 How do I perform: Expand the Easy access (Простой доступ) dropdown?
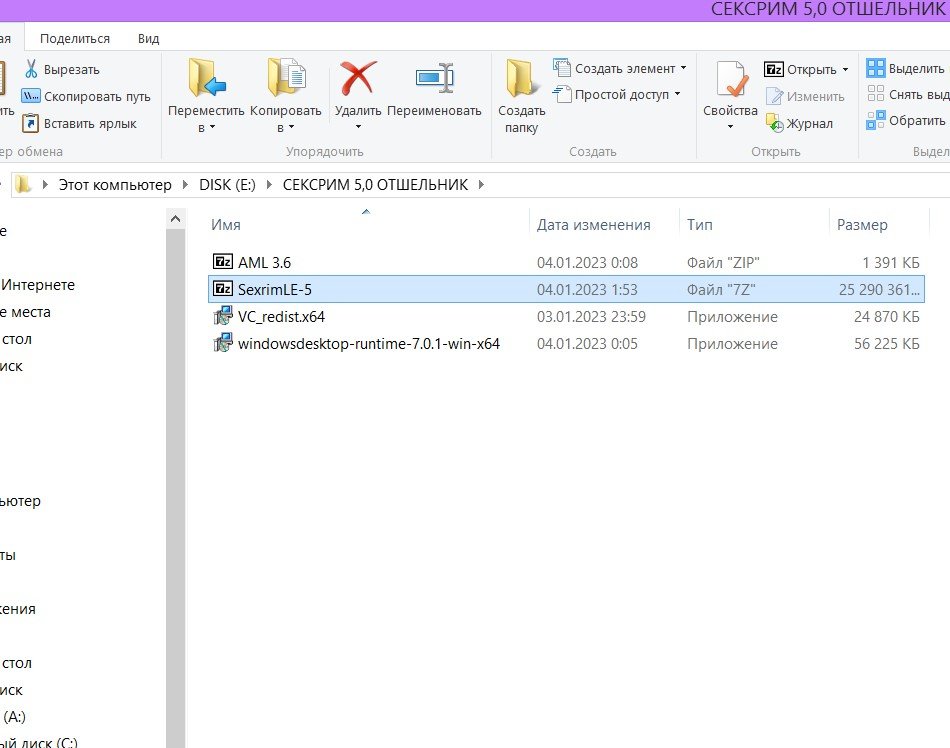677,95
